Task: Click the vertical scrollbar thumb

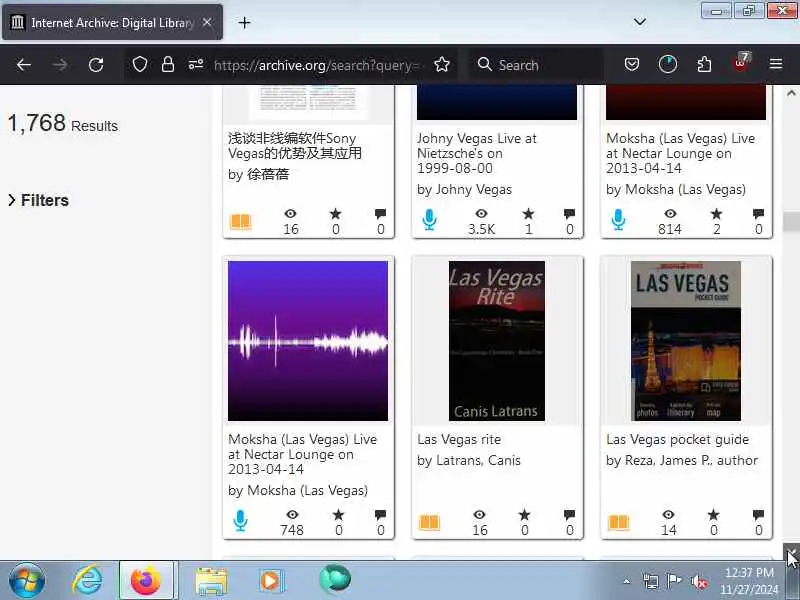Action: 791,221
